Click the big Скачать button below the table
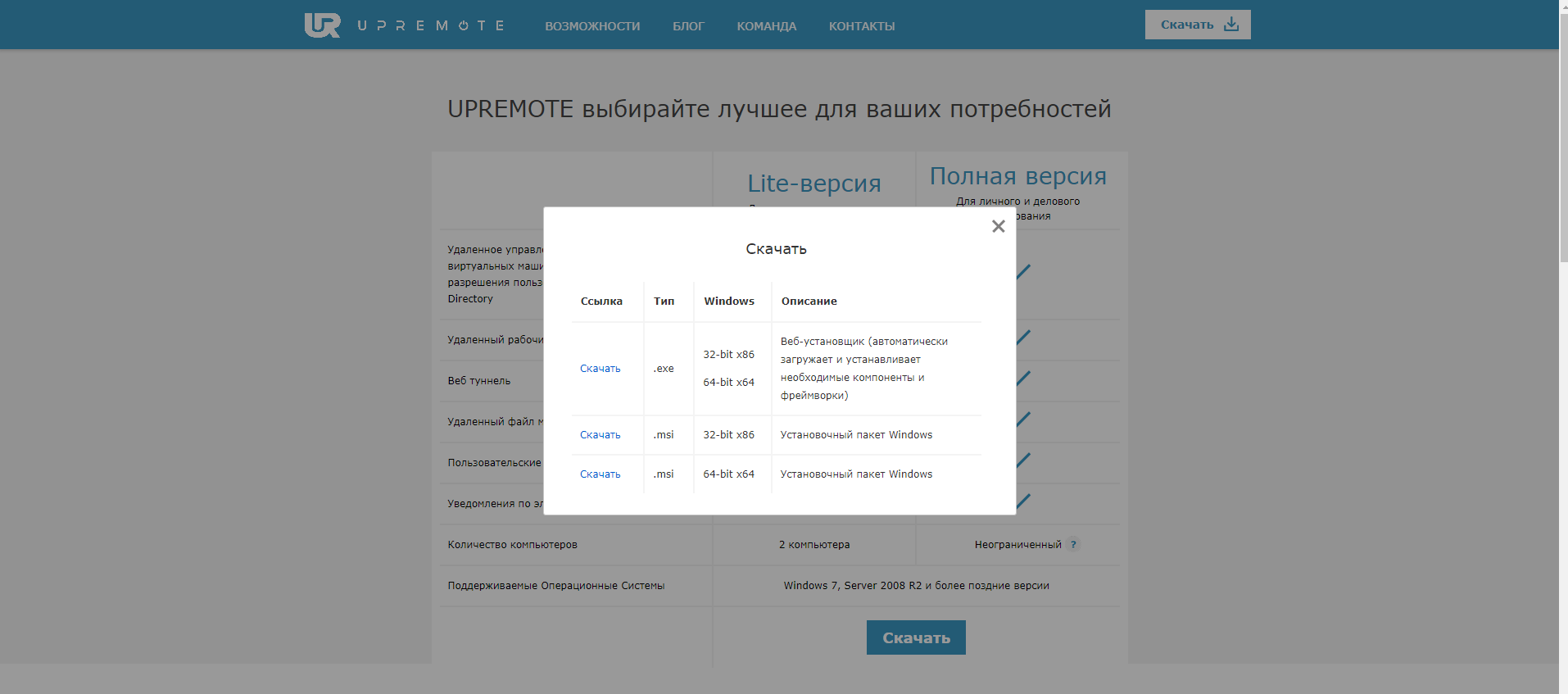 pyautogui.click(x=916, y=637)
